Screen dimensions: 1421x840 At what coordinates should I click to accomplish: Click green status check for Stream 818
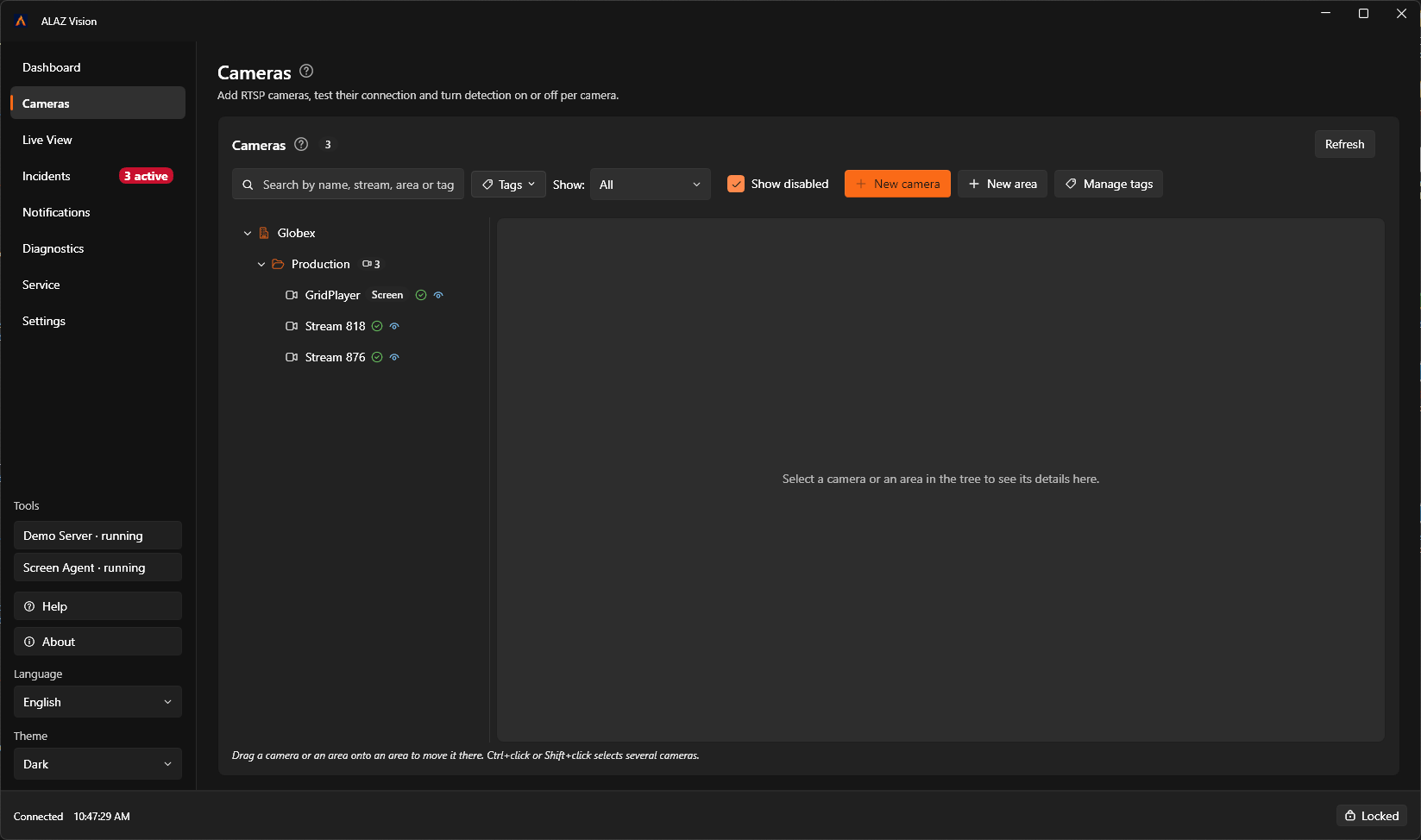pos(377,326)
